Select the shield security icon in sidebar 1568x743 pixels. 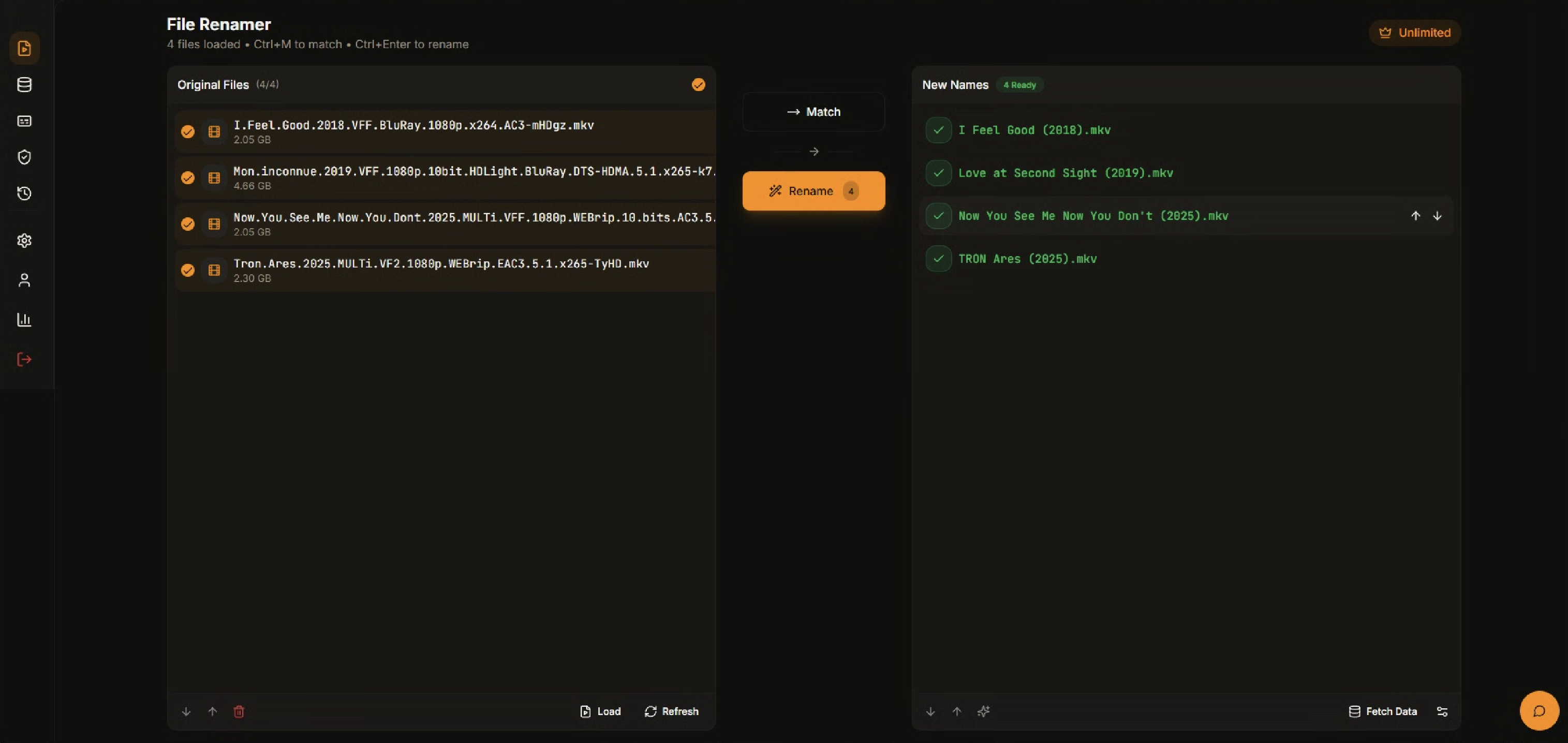coord(24,157)
